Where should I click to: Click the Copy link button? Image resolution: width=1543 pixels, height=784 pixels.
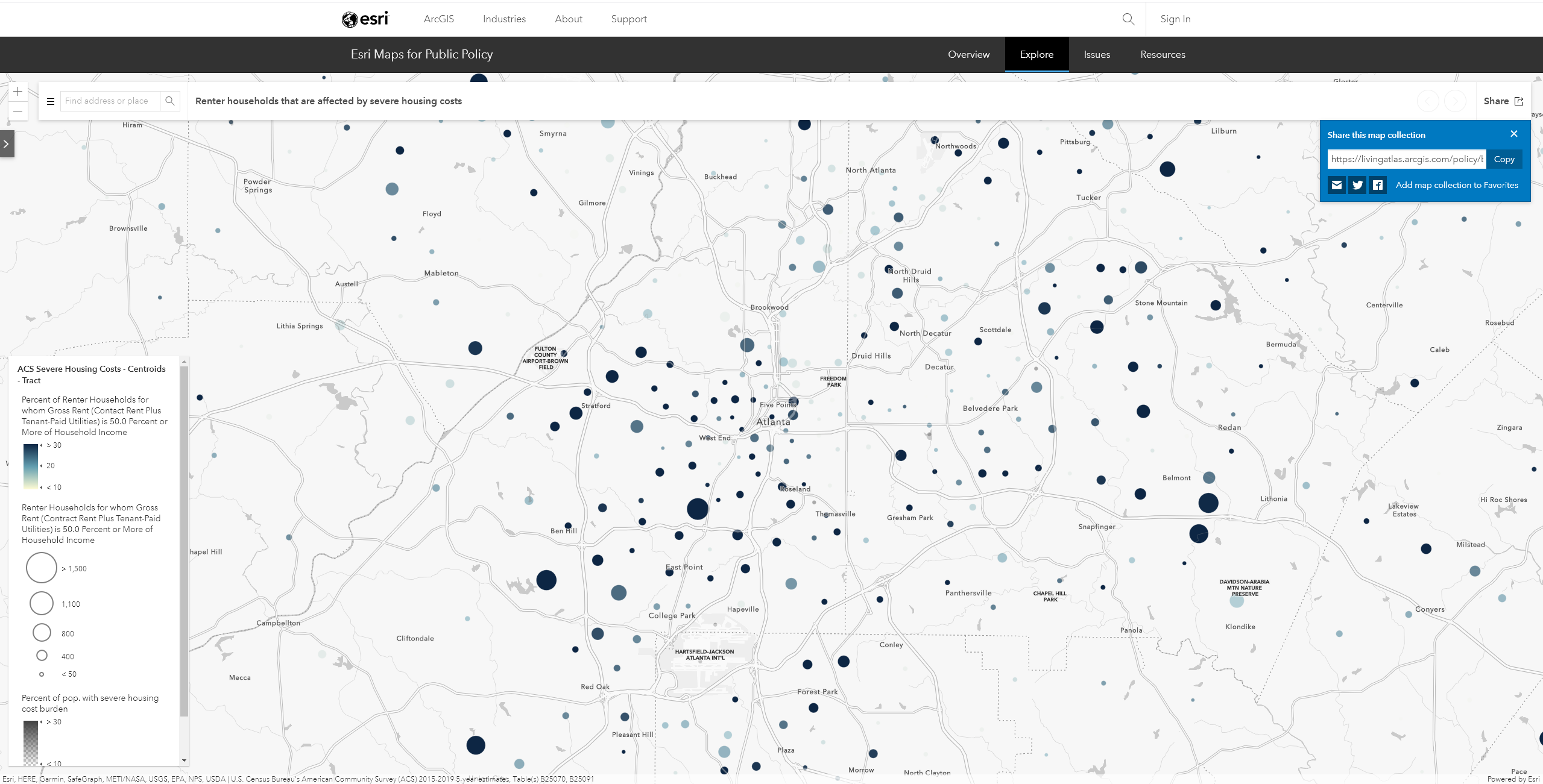coord(1504,159)
